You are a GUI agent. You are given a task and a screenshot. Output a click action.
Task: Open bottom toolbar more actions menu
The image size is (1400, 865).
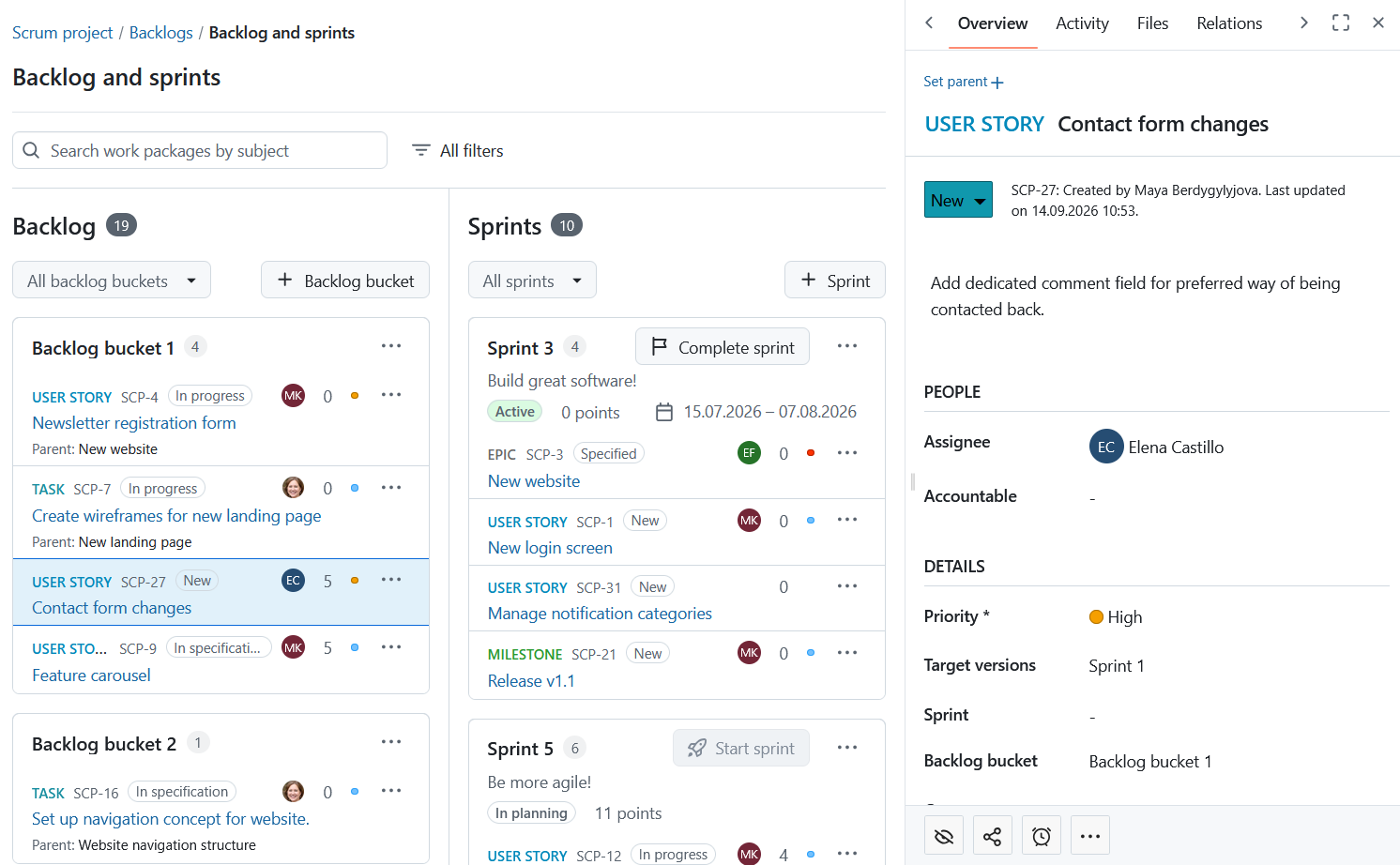pos(1090,836)
